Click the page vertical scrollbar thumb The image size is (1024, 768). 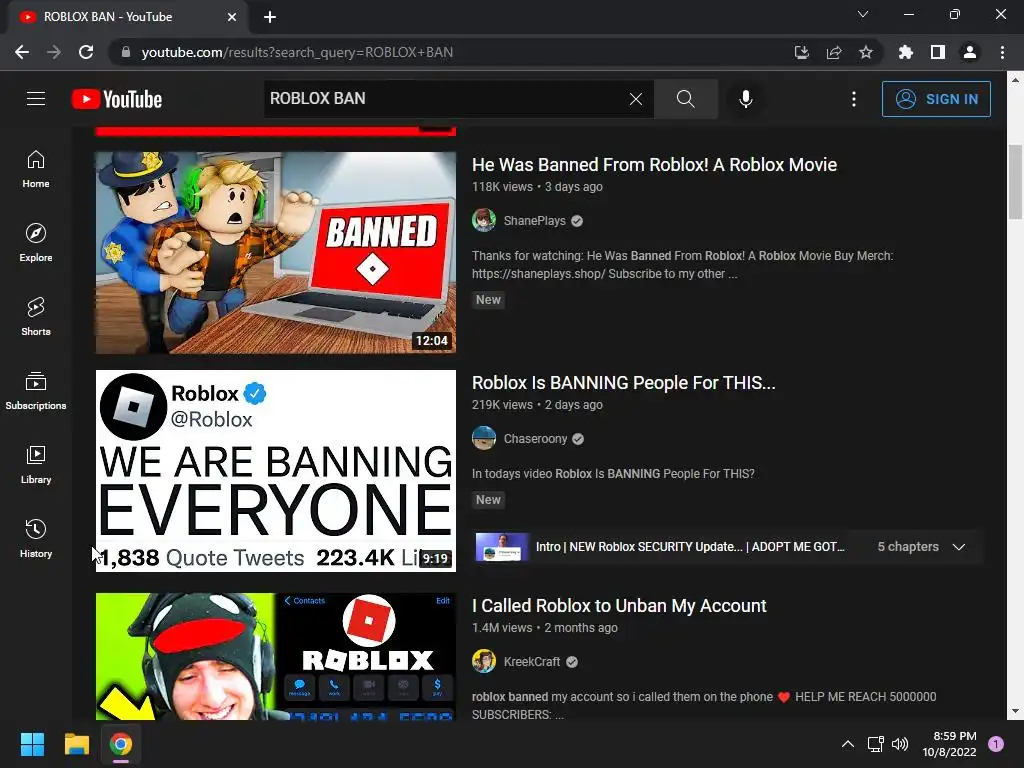point(1015,182)
